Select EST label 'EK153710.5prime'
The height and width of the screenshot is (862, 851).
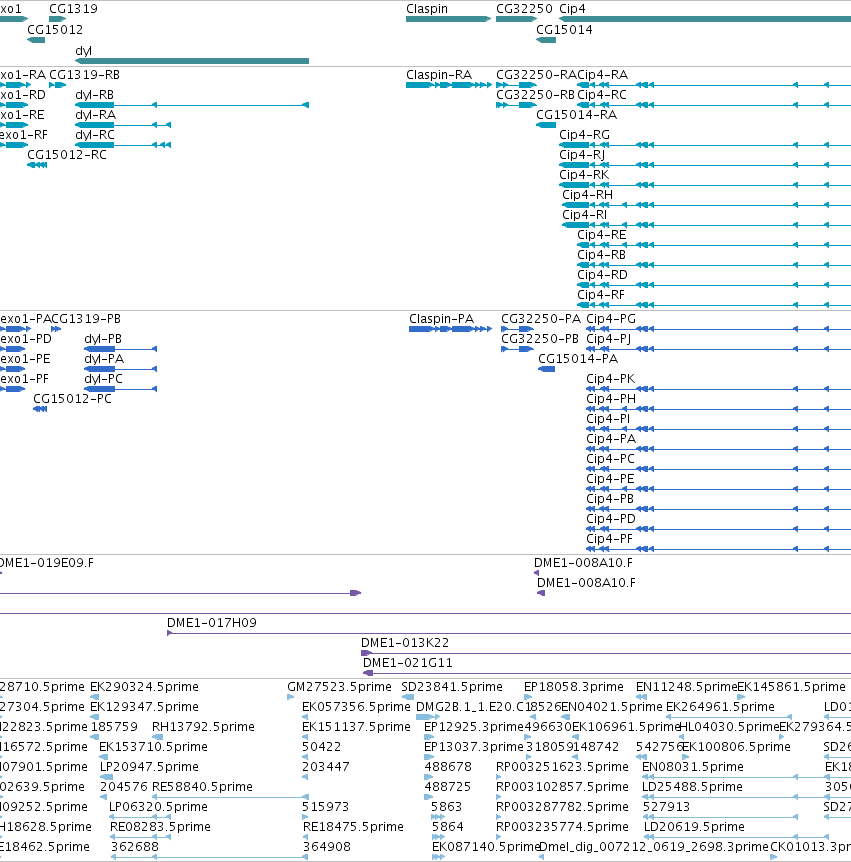point(153,747)
